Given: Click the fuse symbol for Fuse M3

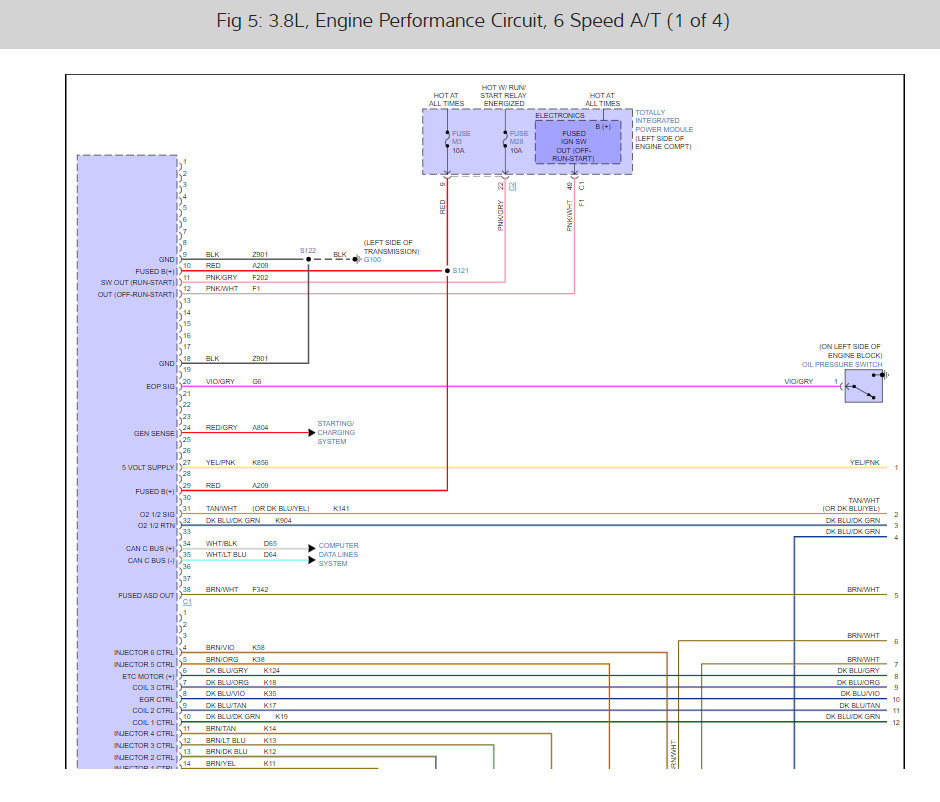Looking at the screenshot, I should click(x=447, y=141).
